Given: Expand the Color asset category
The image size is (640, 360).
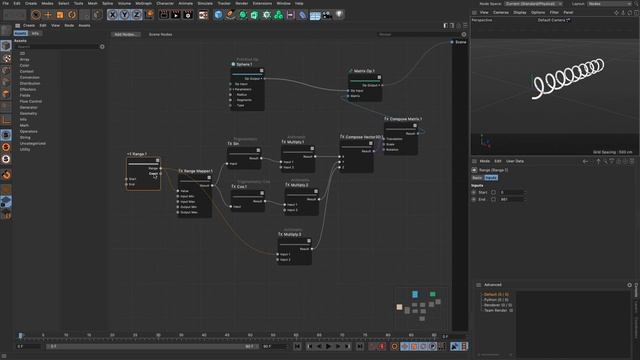Looking at the screenshot, I should [24, 65].
